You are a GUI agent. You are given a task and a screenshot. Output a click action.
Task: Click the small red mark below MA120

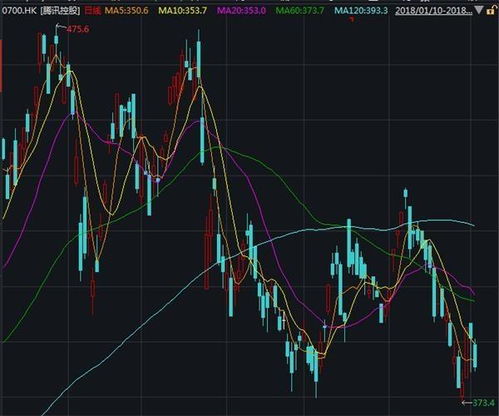coord(351,19)
